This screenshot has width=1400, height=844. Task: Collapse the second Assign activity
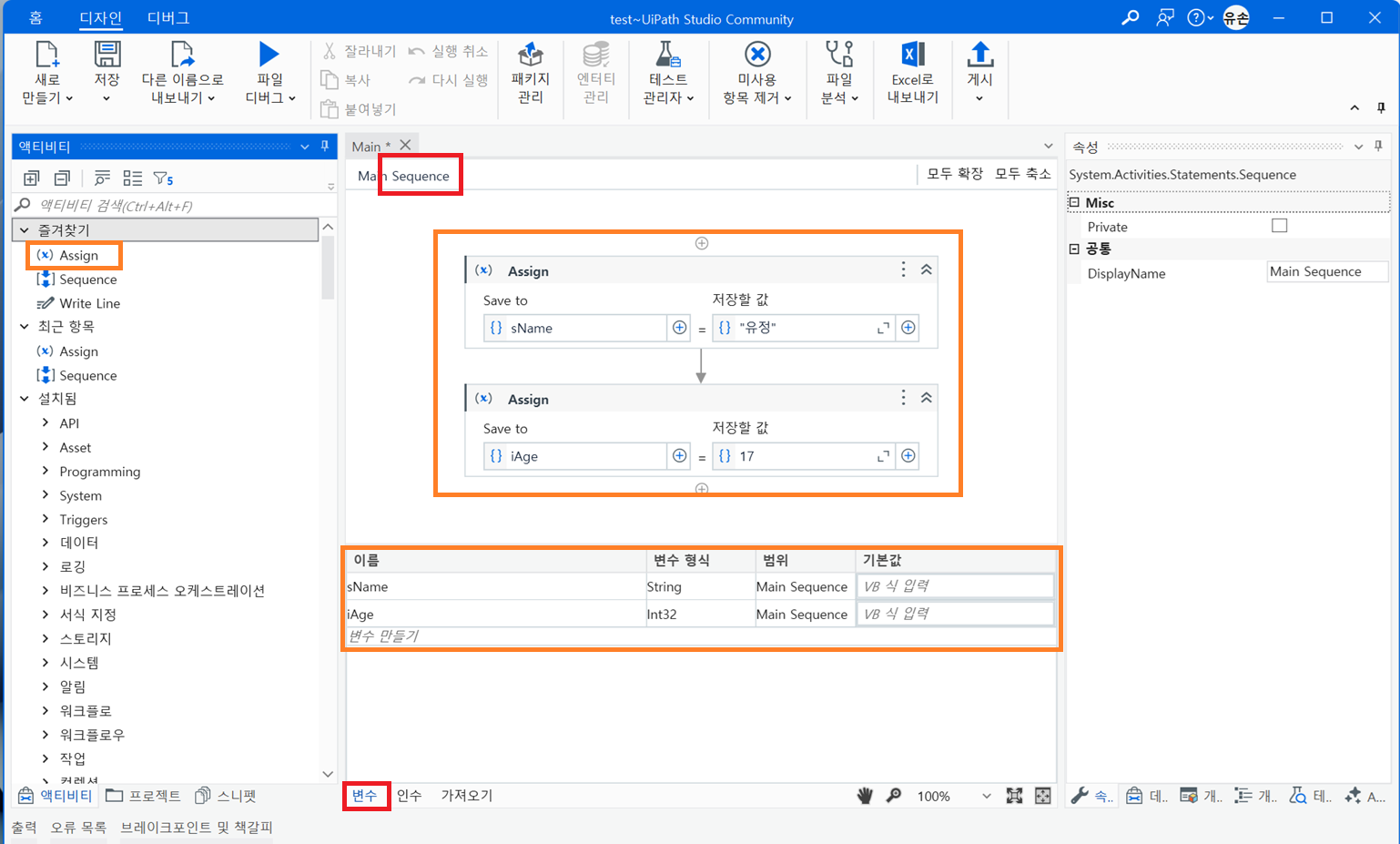tap(926, 398)
